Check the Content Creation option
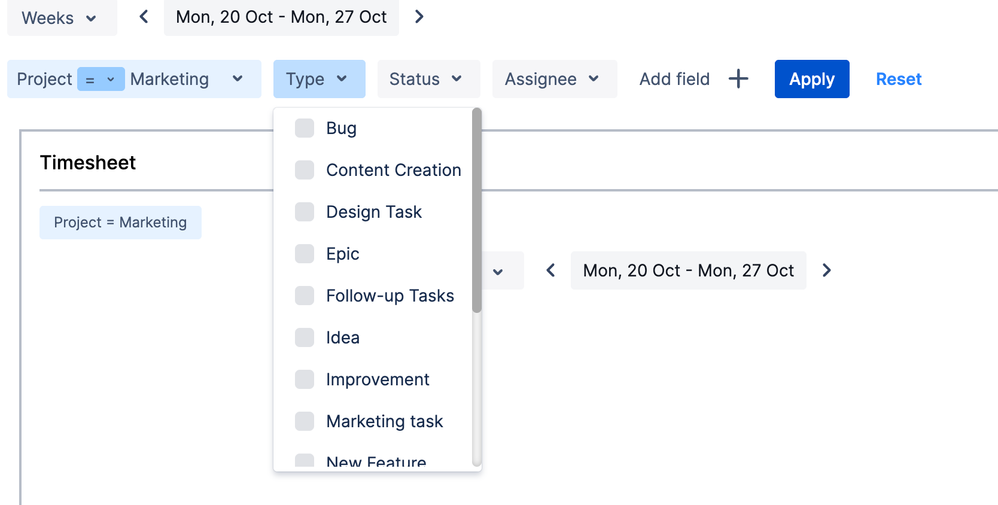This screenshot has width=998, height=505. pos(305,170)
